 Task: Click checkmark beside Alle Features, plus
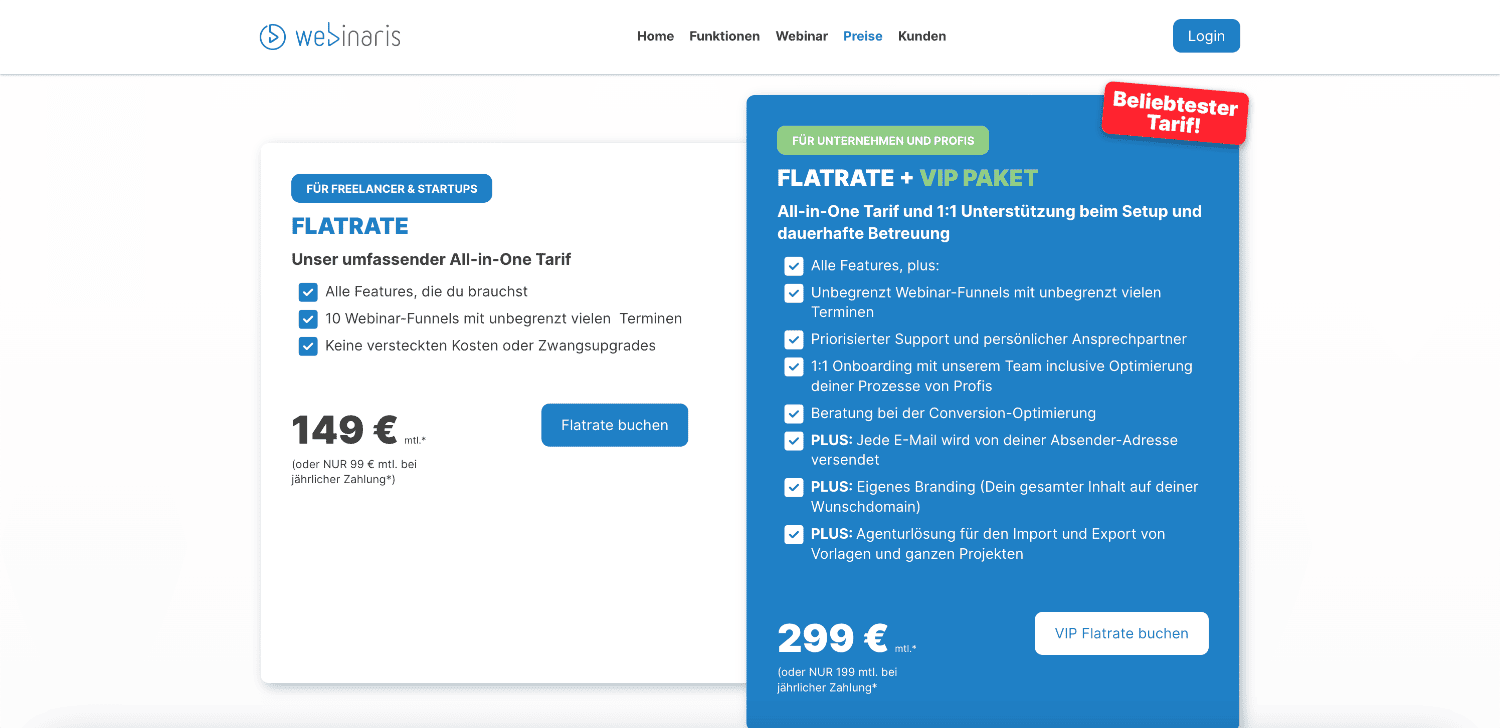point(794,266)
